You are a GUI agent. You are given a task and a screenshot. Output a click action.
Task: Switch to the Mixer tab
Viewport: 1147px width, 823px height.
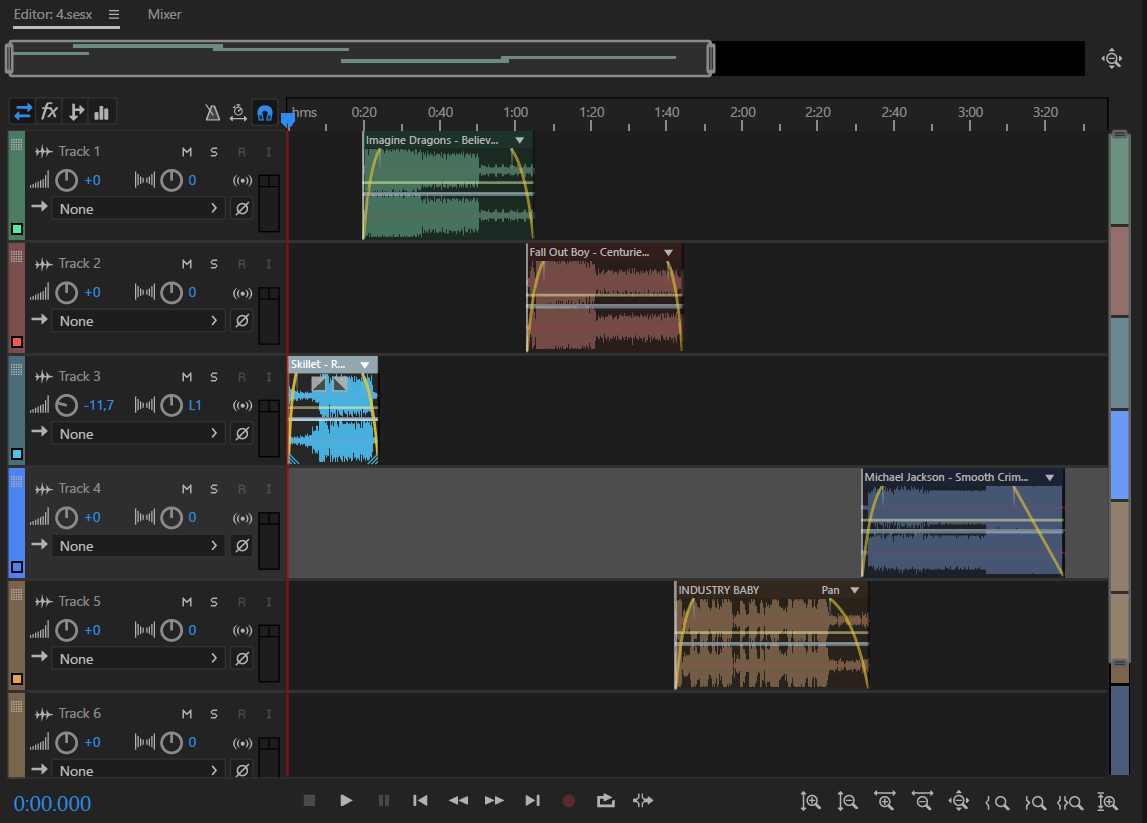[164, 15]
